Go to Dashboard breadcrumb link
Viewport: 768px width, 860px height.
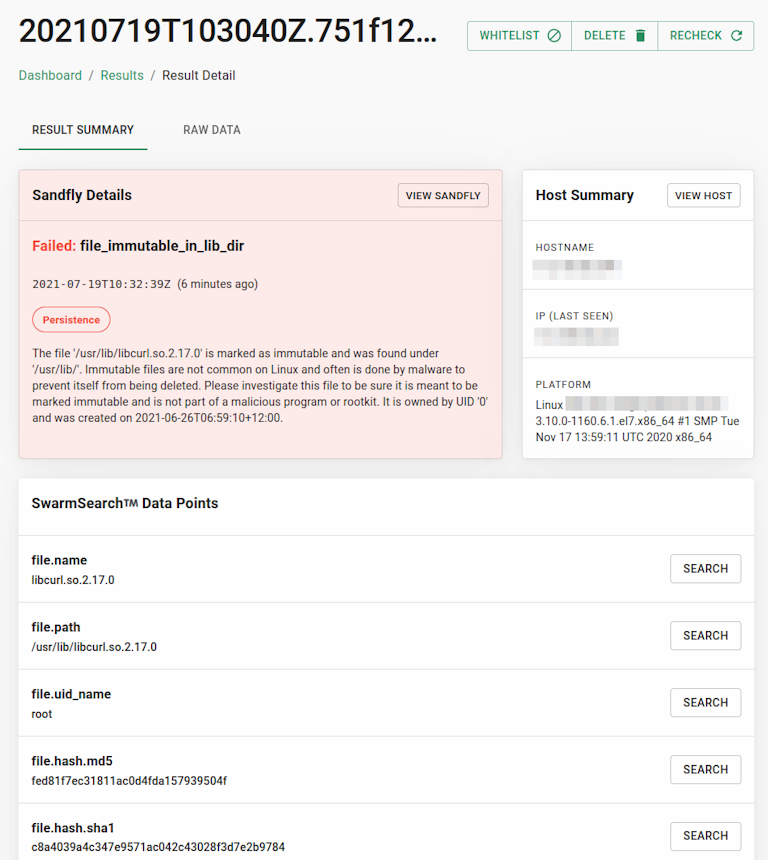tap(50, 75)
